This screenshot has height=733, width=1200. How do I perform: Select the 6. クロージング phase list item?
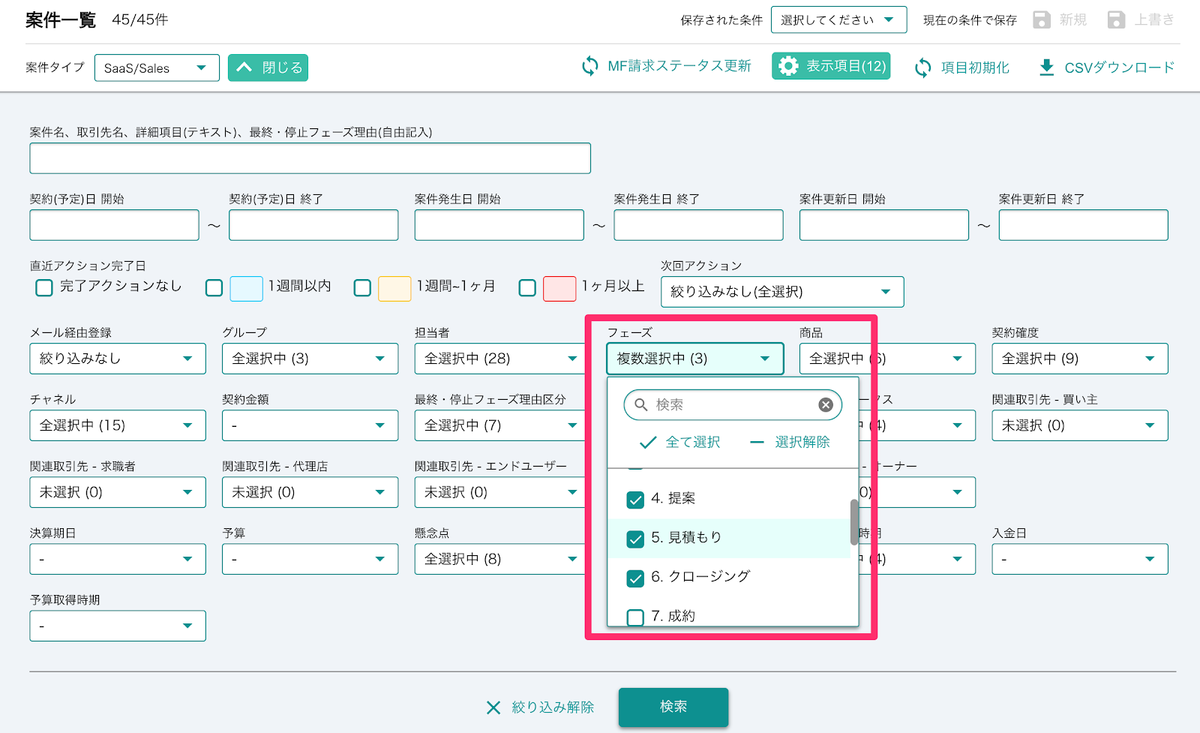(x=700, y=577)
